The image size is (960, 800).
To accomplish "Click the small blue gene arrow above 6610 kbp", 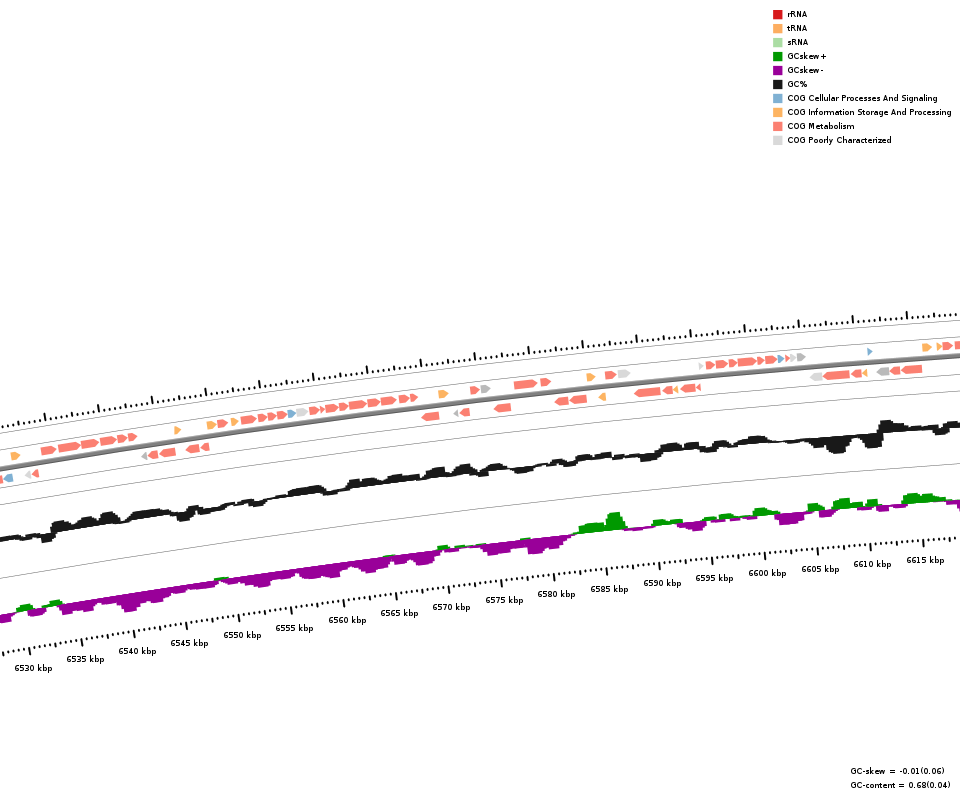I will 869,351.
